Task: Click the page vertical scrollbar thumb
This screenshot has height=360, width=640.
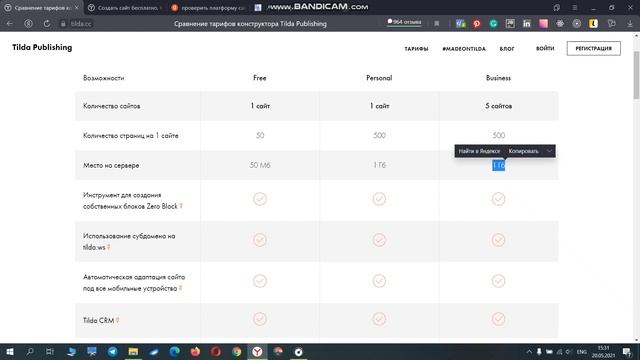Action: (x=636, y=76)
